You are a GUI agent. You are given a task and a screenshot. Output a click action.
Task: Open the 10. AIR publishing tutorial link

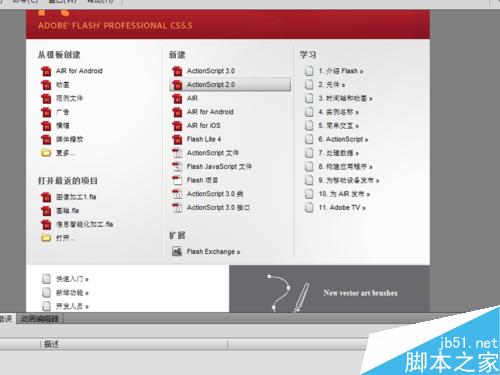tap(344, 194)
